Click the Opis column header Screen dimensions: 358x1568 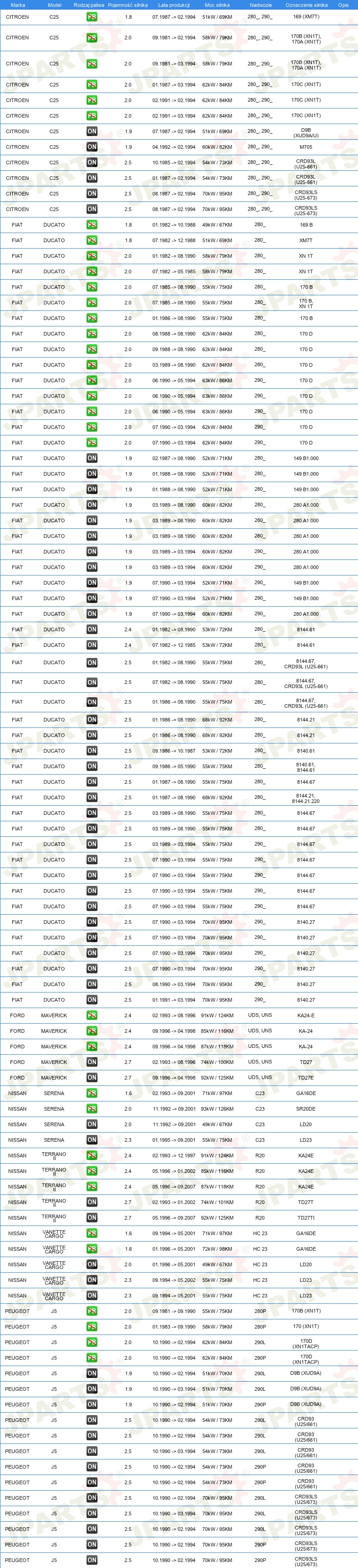pos(343,5)
